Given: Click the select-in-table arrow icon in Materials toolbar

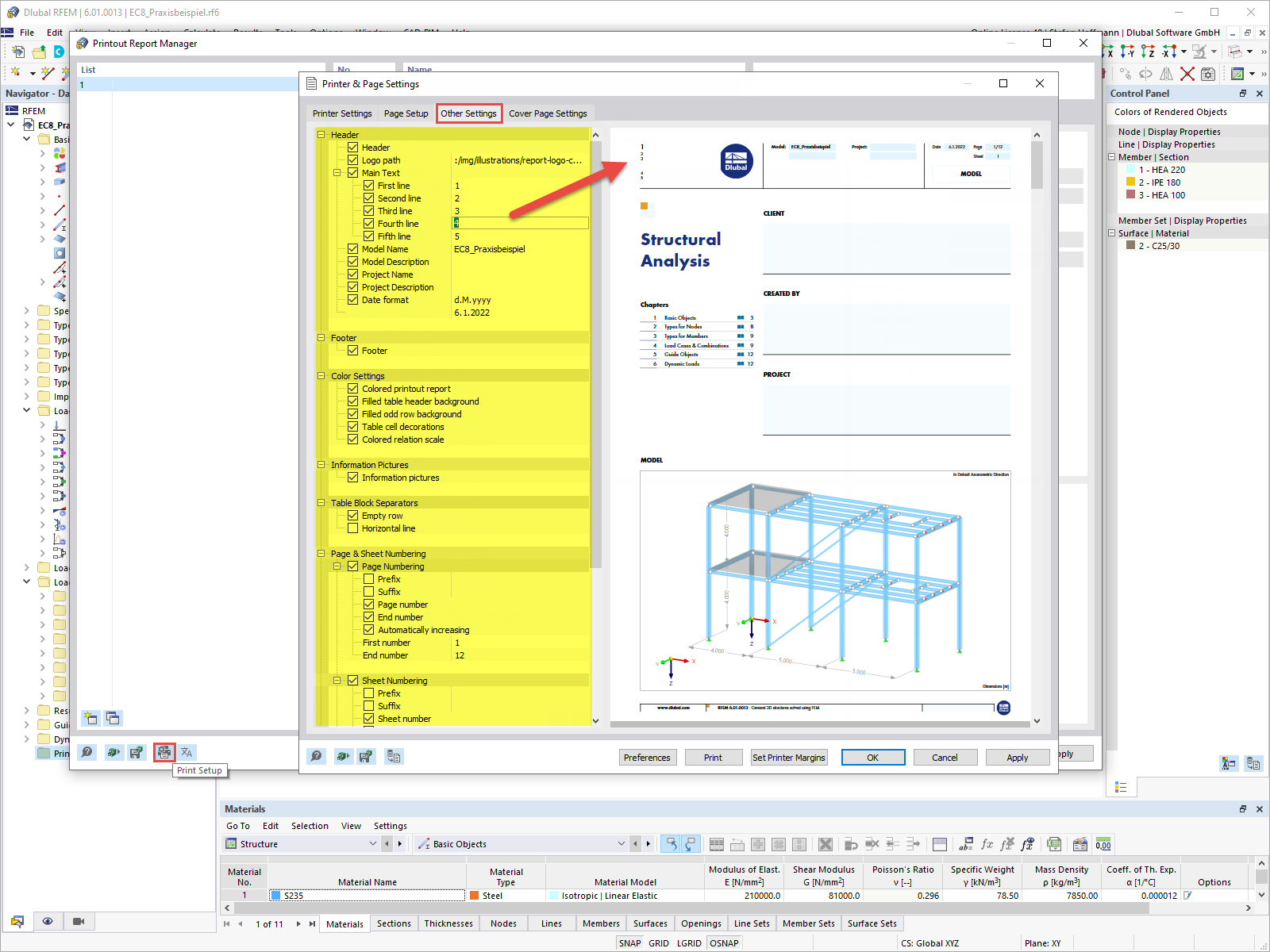Looking at the screenshot, I should [671, 844].
